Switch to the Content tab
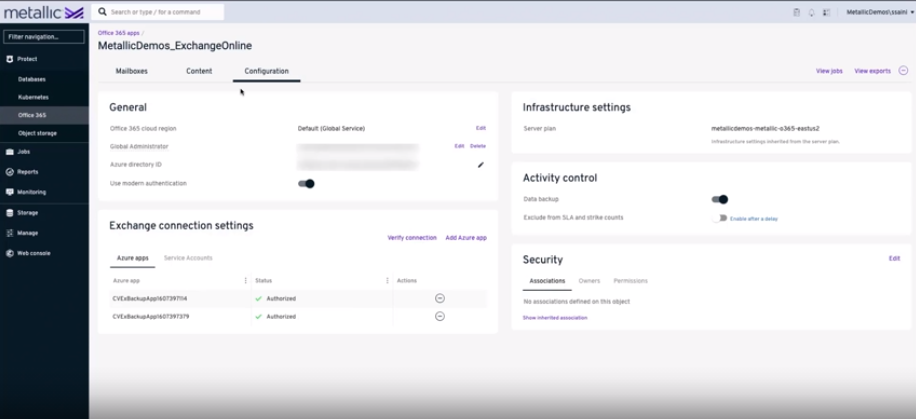 (199, 71)
